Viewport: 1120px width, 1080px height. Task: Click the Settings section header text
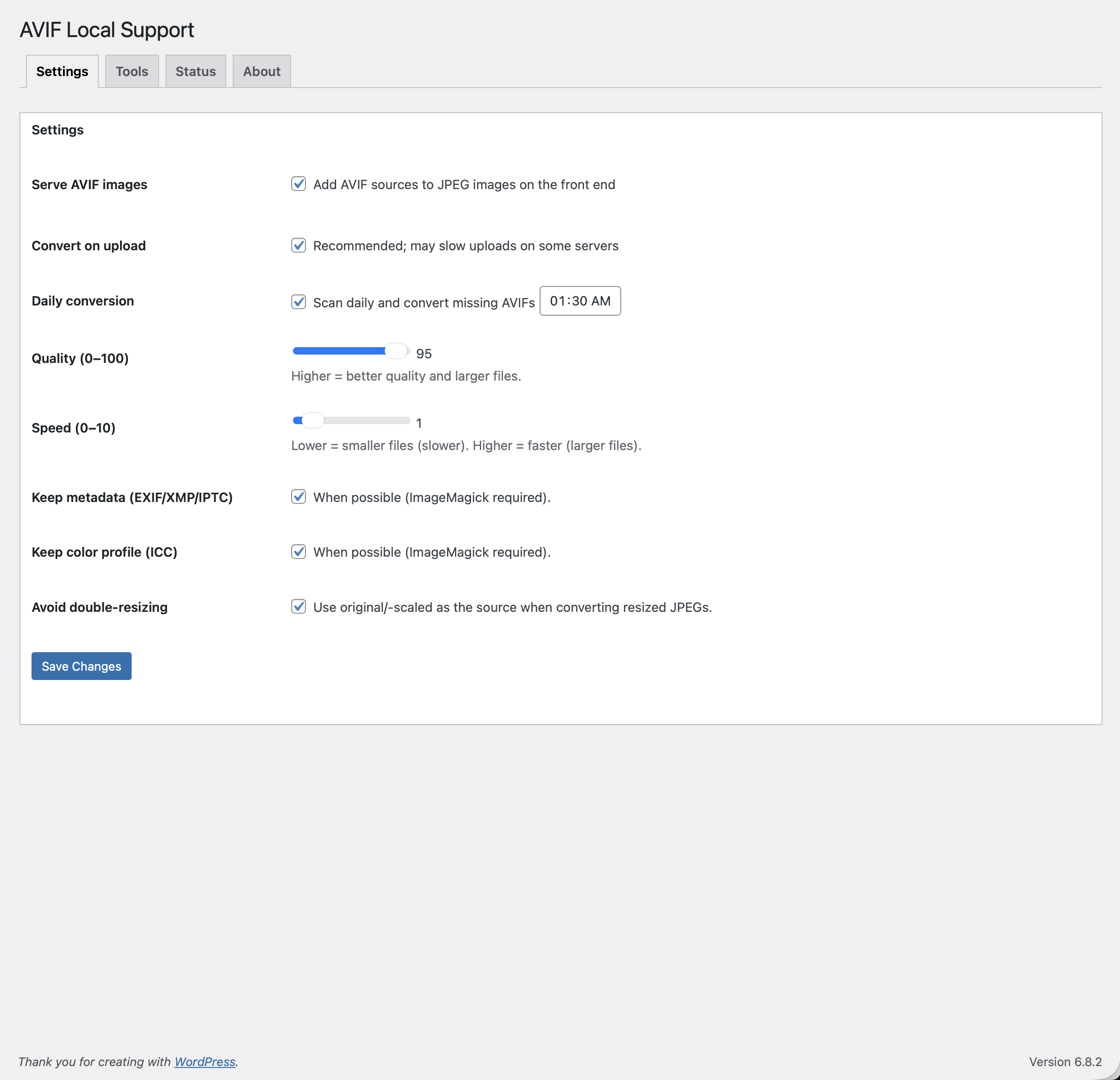point(57,130)
